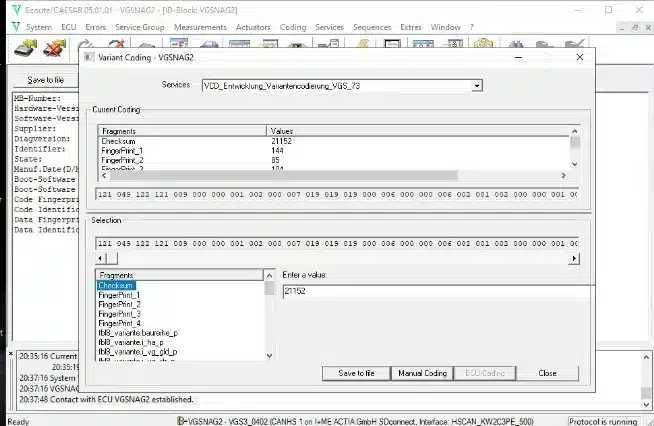
Task: Click the down arrow of the Selection fragments list
Action: (x=269, y=355)
